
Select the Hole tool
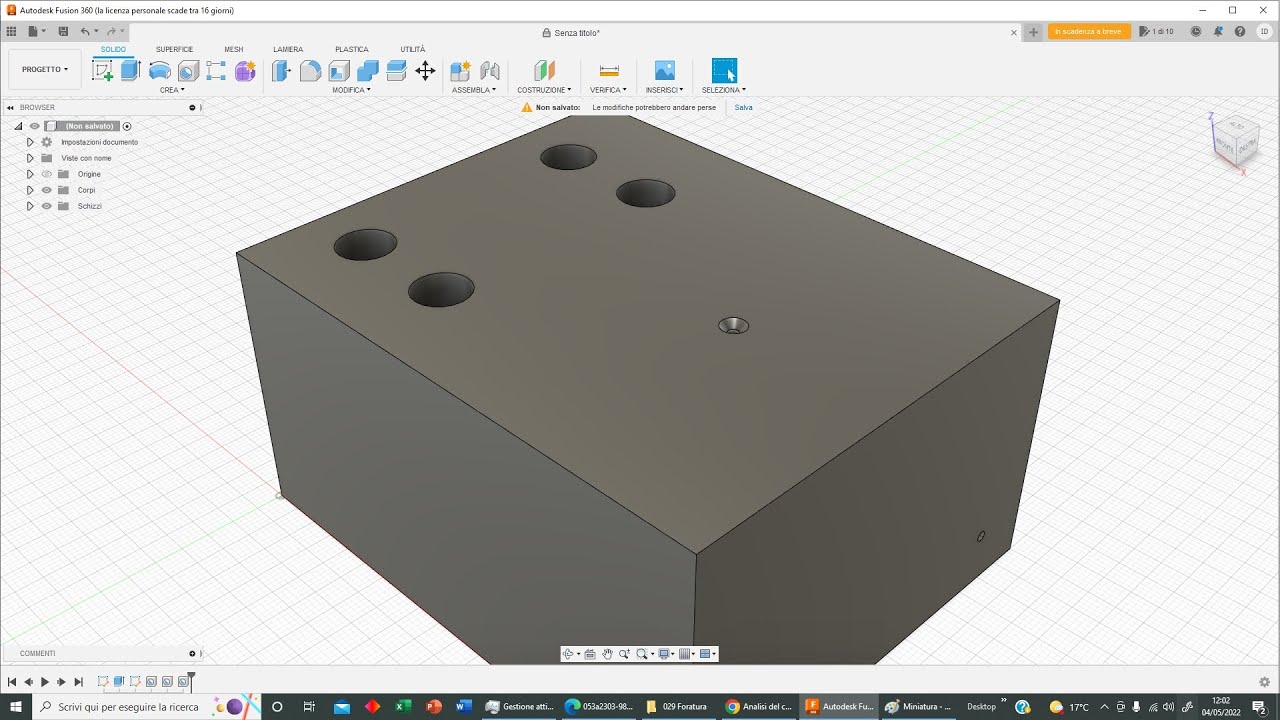(188, 71)
